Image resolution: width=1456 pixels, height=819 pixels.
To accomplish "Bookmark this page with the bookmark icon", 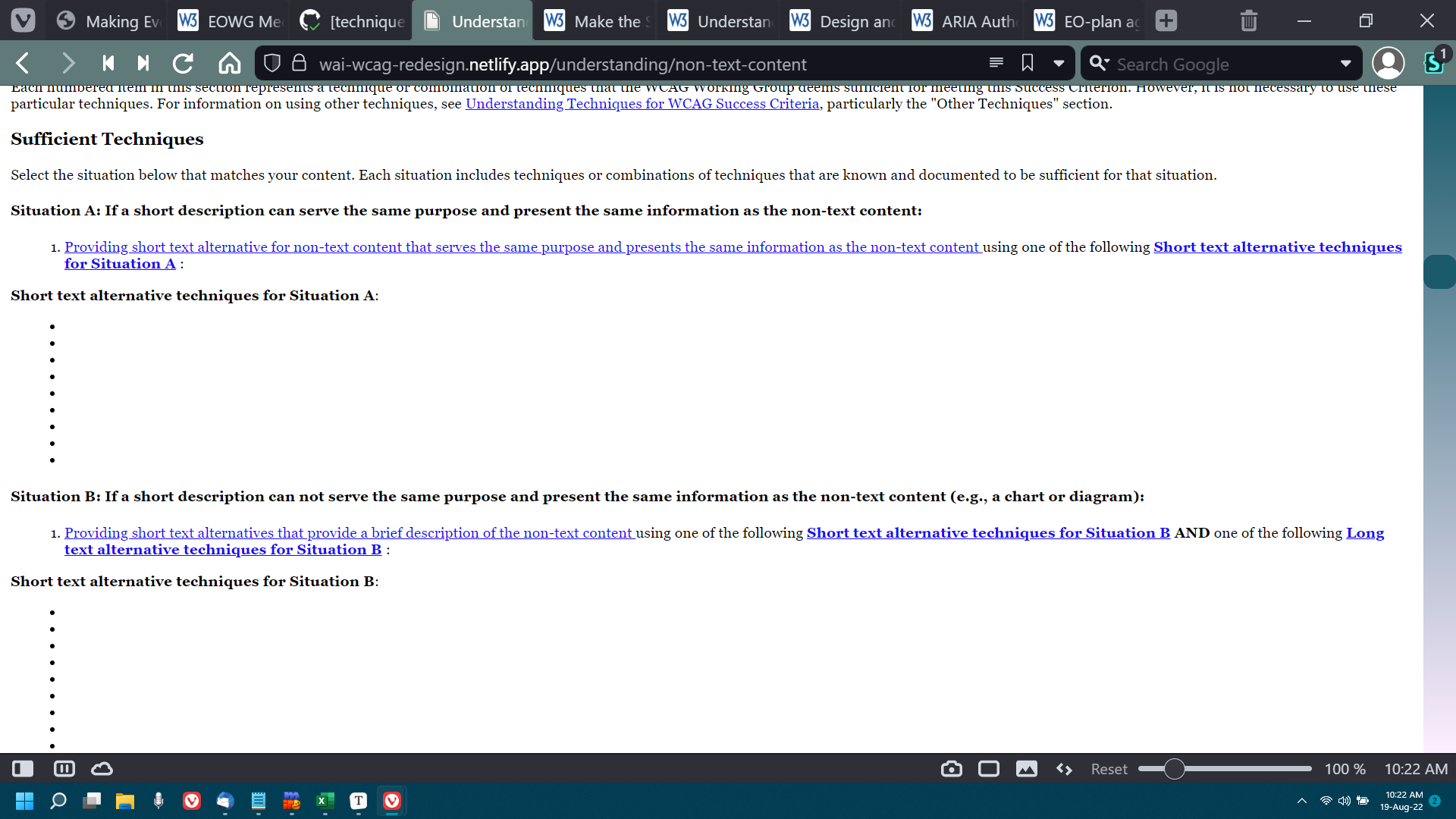I will pos(1028,63).
